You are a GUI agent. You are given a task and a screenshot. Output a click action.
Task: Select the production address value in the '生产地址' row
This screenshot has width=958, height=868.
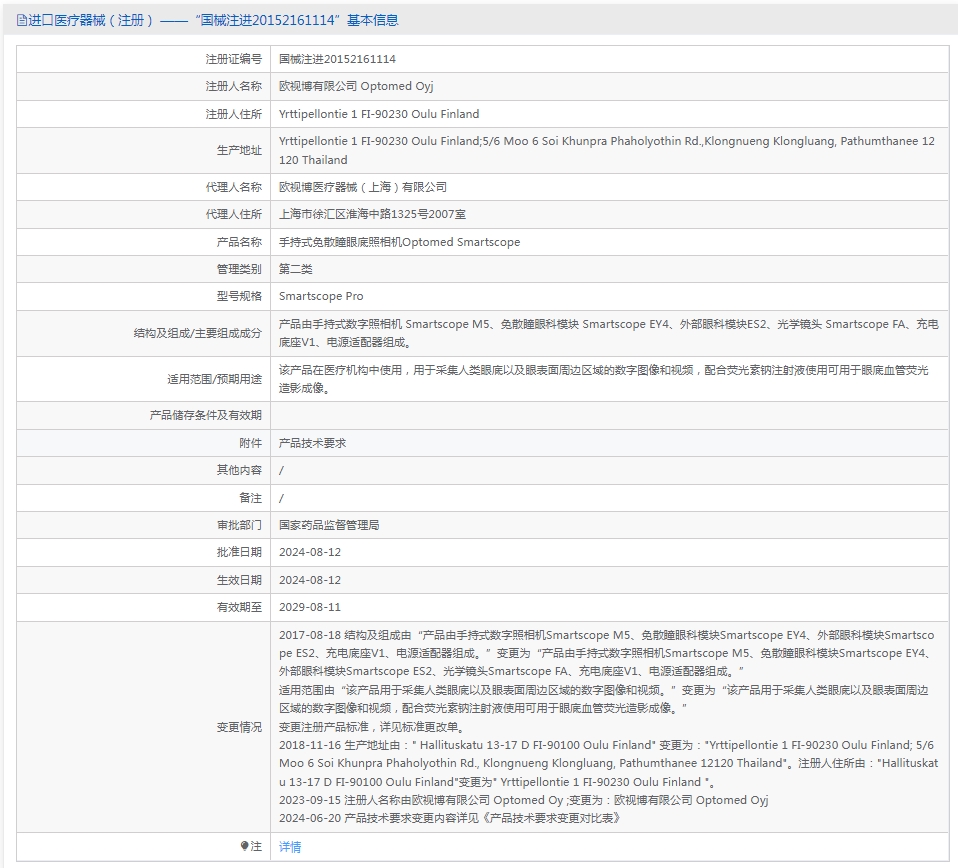coord(607,150)
